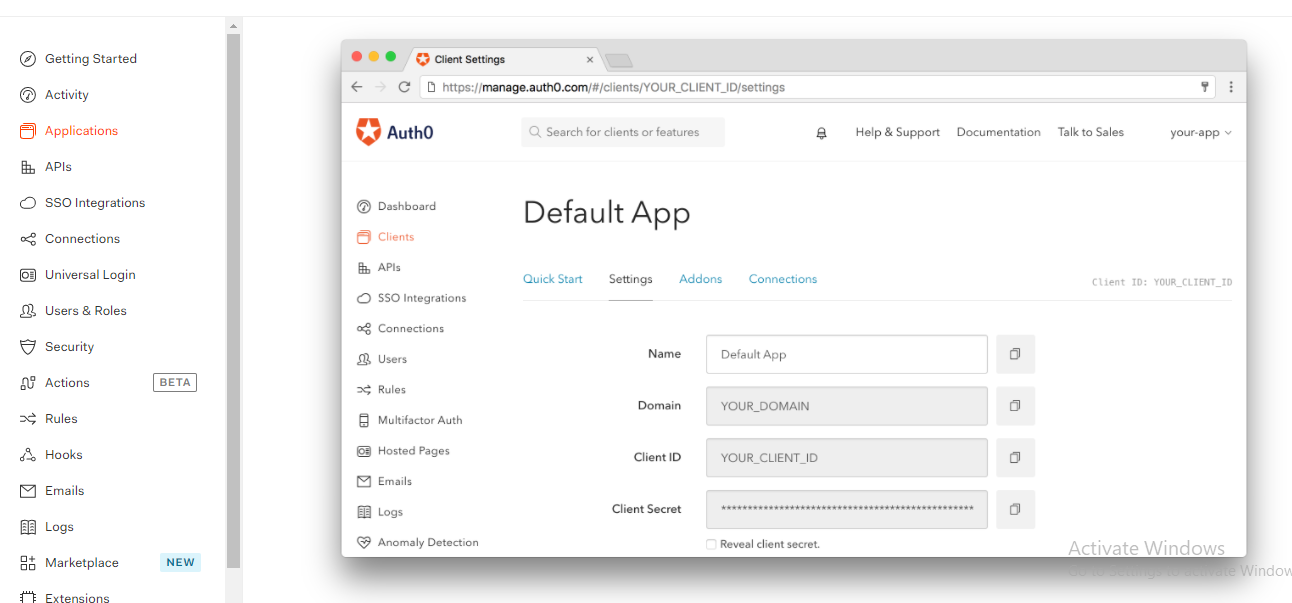Click the Name field containing Default App
The width and height of the screenshot is (1292, 603).
847,354
